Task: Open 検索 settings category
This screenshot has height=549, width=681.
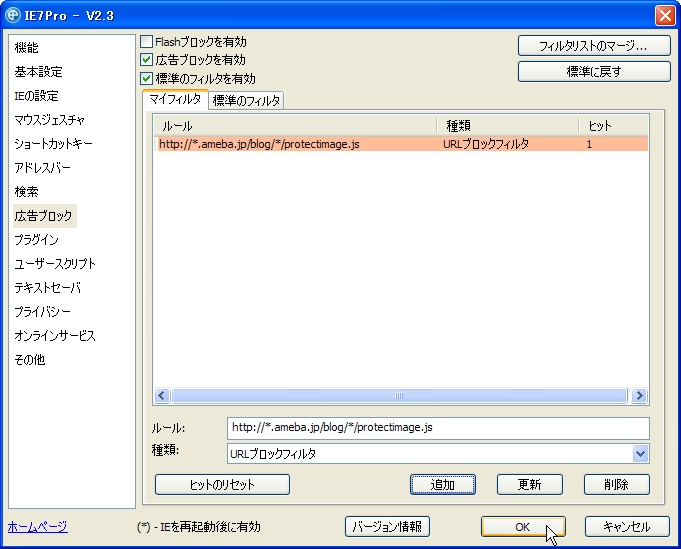Action: pos(26,192)
